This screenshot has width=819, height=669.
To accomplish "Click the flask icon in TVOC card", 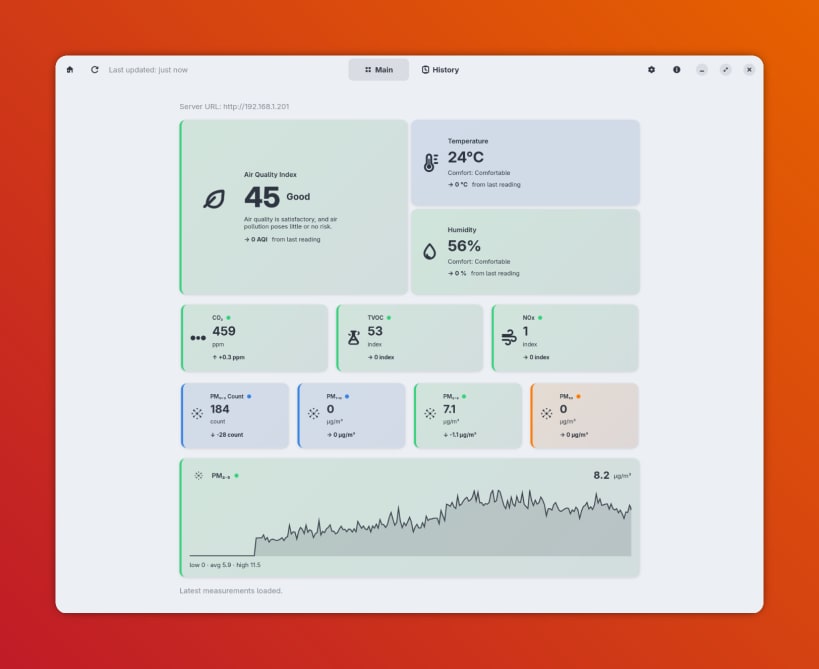I will pos(354,337).
